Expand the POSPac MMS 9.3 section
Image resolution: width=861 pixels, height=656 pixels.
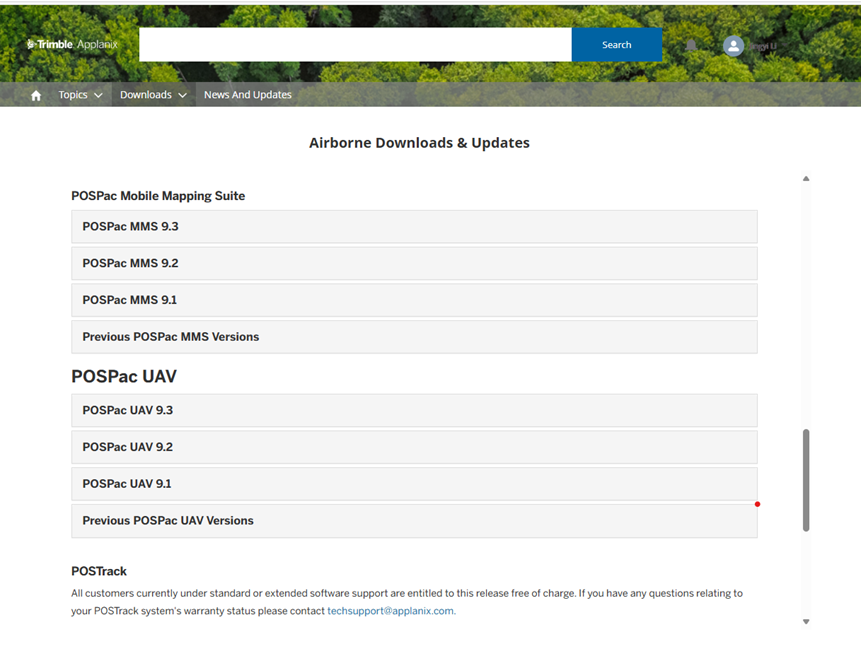(414, 227)
